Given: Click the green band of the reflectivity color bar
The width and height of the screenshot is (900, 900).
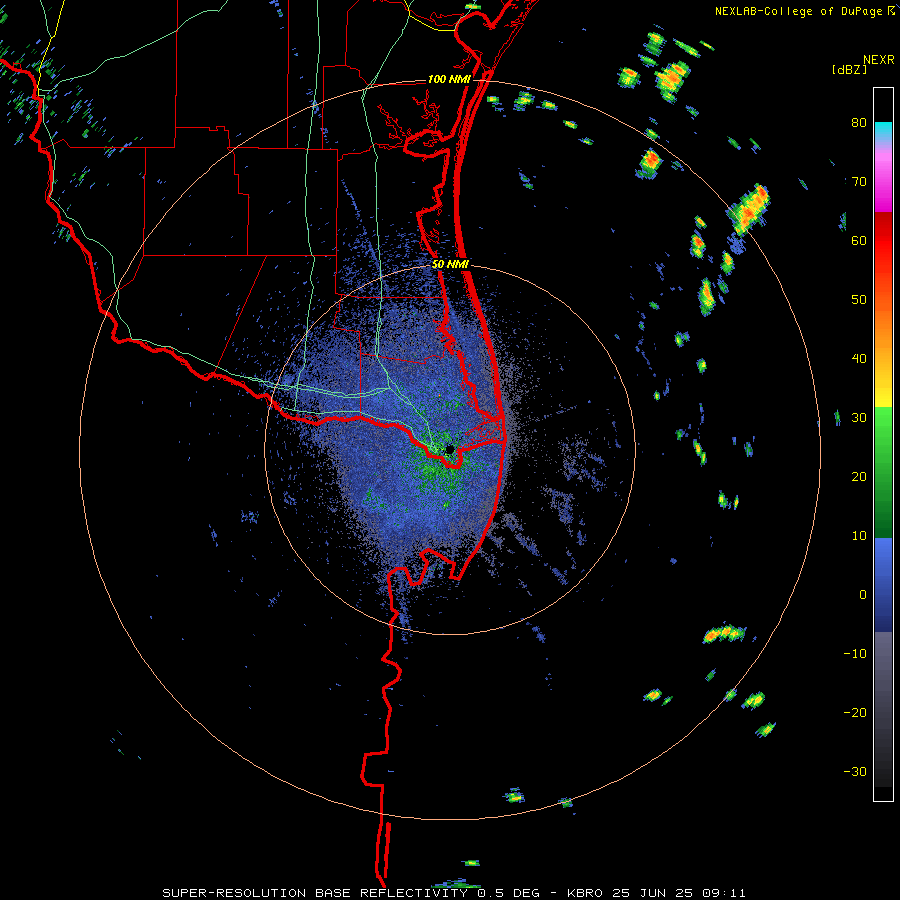Looking at the screenshot, I should point(883,472).
